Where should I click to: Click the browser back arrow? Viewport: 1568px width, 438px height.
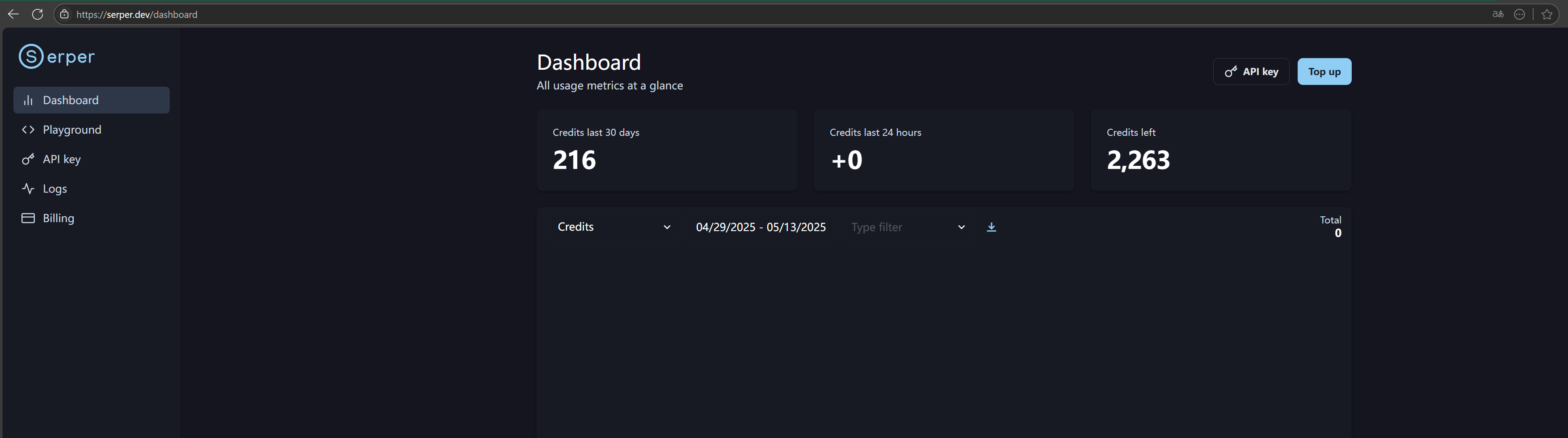(x=13, y=14)
